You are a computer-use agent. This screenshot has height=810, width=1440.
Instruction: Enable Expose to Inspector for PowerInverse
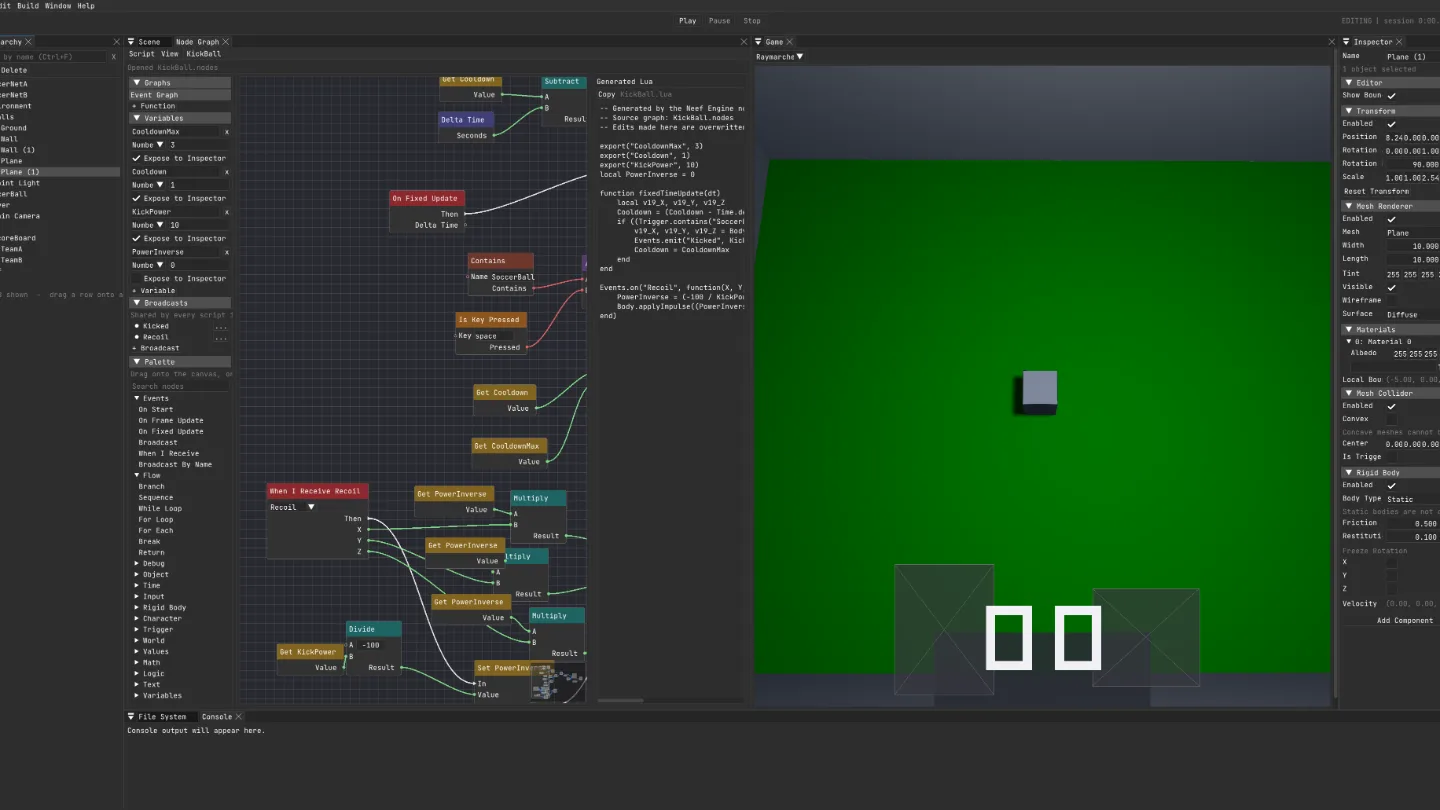pos(137,279)
